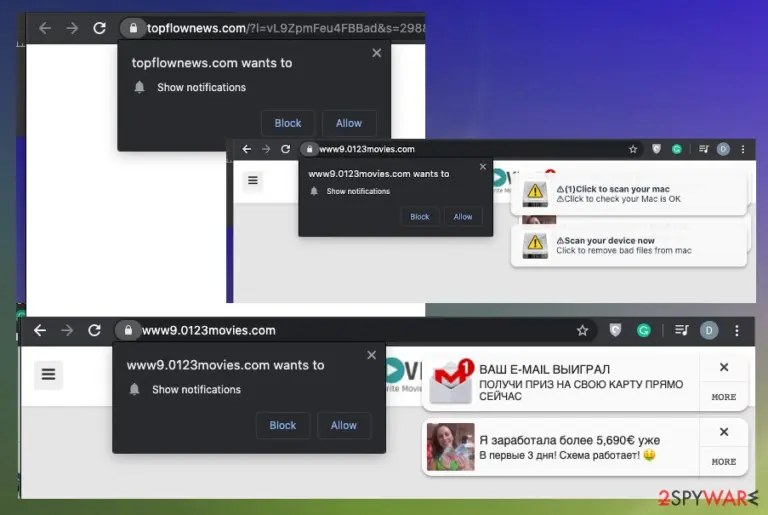Reload the bottom 0123movies window
The image size is (768, 515).
95,331
